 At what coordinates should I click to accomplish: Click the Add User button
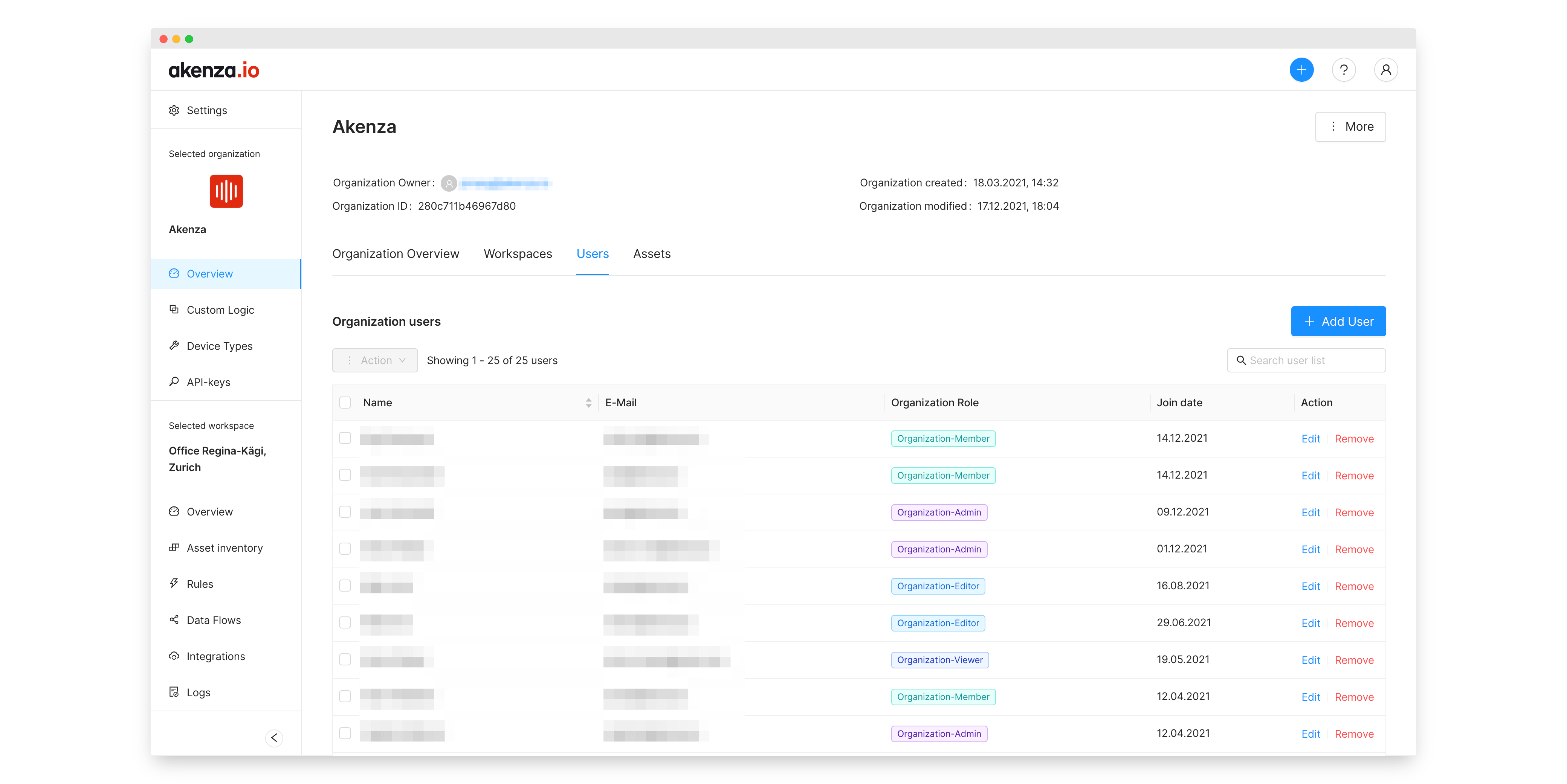[x=1338, y=321]
